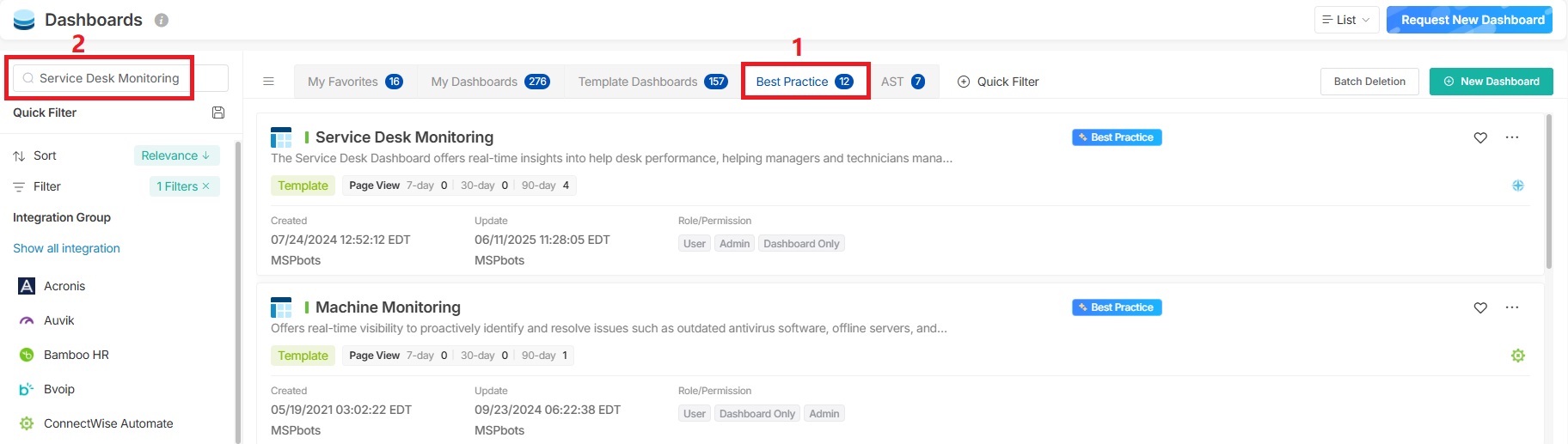The width and height of the screenshot is (1568, 444).
Task: Click the save Quick Filter icon
Action: 218,113
